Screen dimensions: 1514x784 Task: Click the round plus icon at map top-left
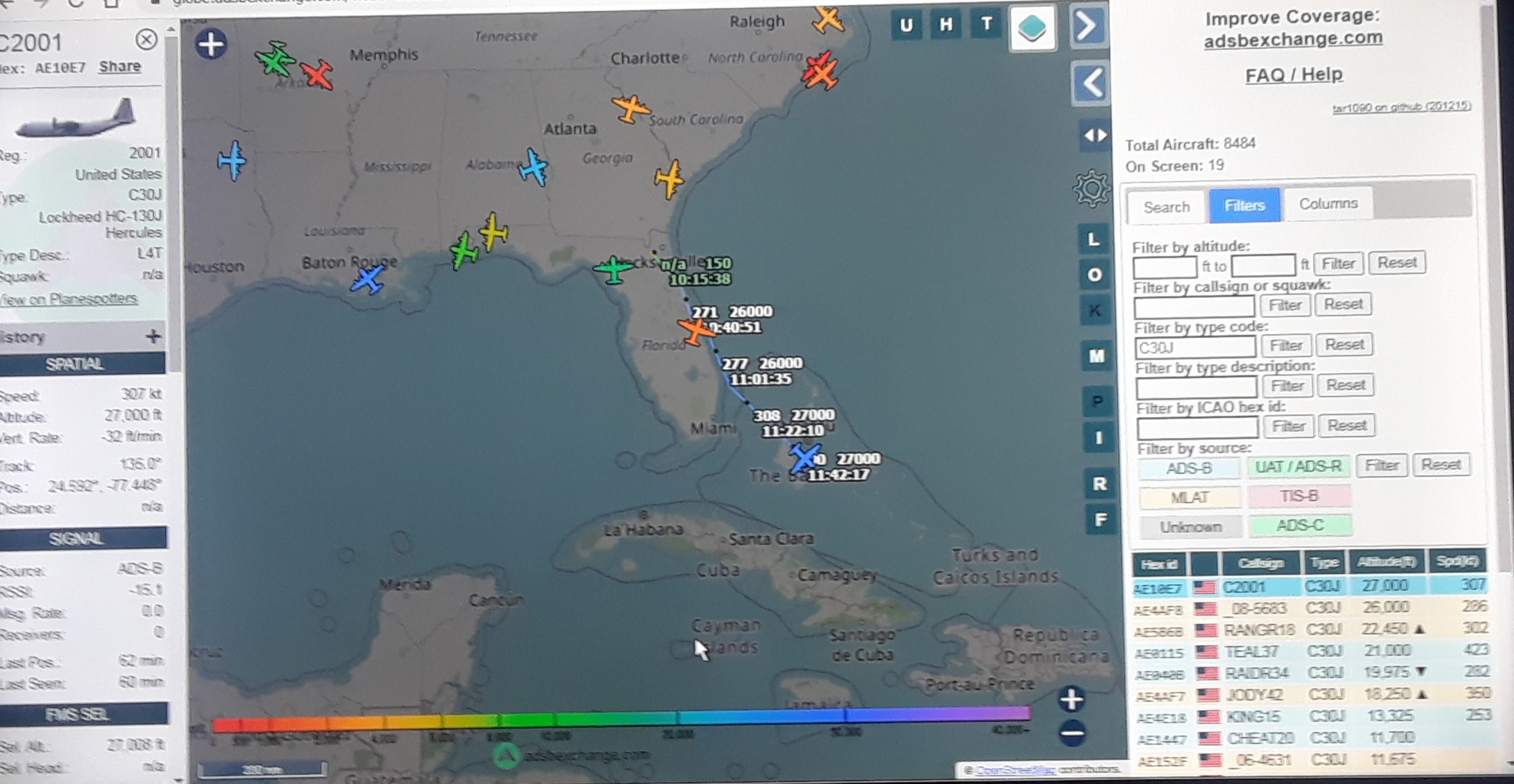pyautogui.click(x=211, y=44)
